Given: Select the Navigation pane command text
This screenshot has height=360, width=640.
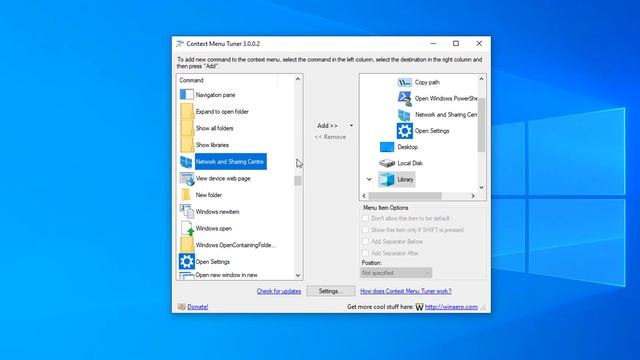Looking at the screenshot, I should (x=216, y=95).
